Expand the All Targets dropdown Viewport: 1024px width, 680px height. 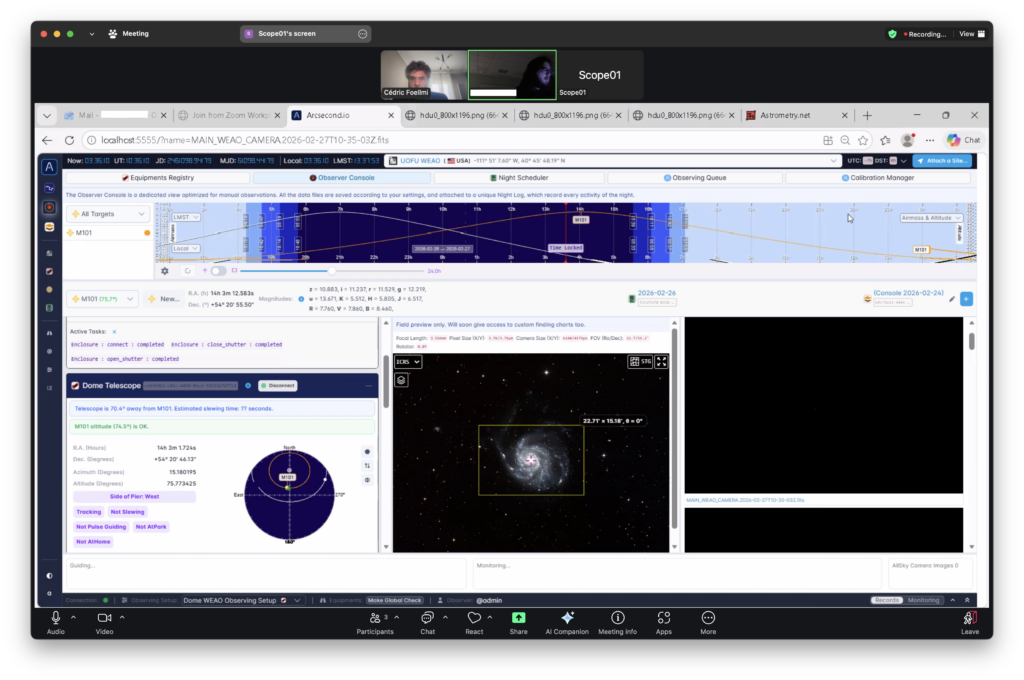[108, 214]
